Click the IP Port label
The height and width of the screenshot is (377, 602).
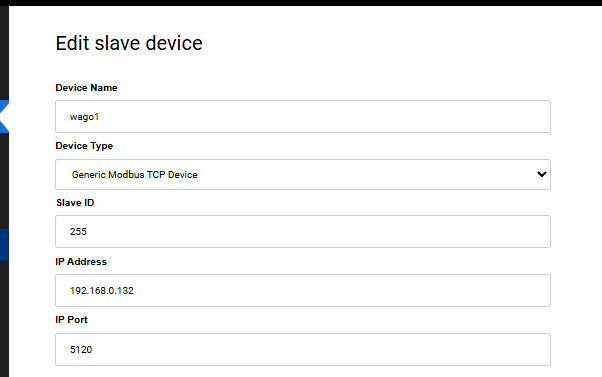[71, 320]
